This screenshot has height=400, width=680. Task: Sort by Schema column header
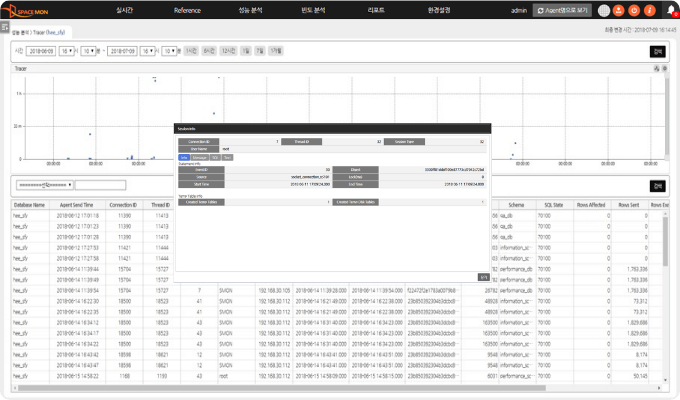pos(516,205)
